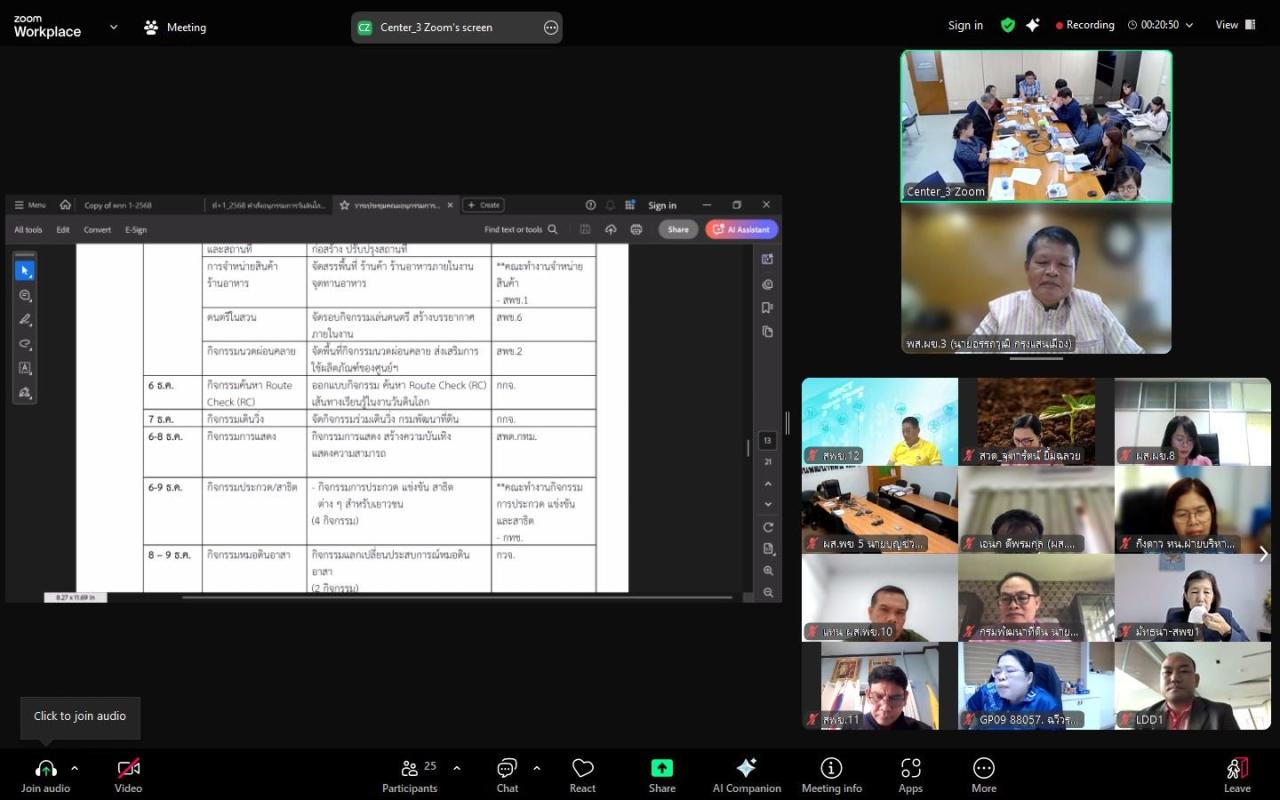1280x800 pixels.
Task: Open options for Center_3 Zoom's screen
Action: pos(551,27)
